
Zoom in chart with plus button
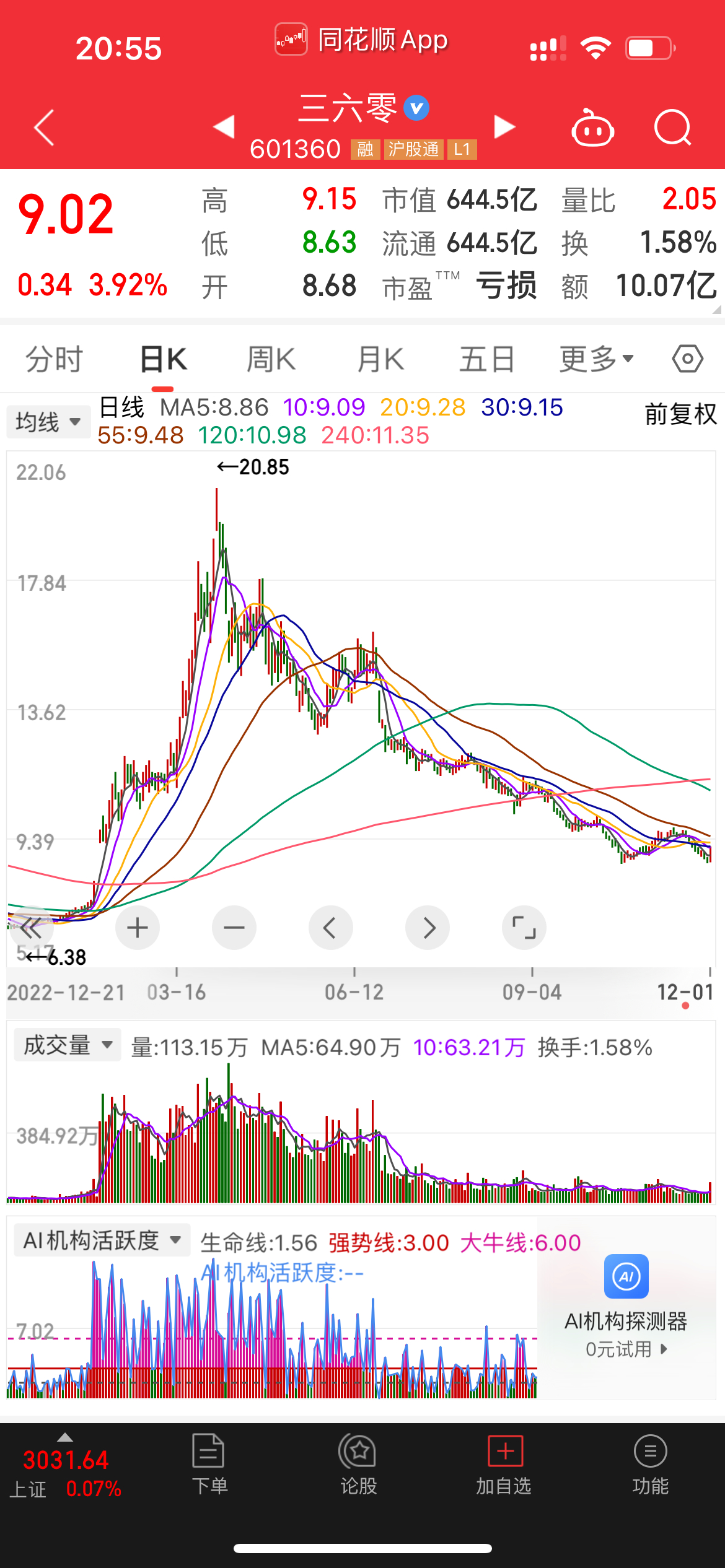138,928
